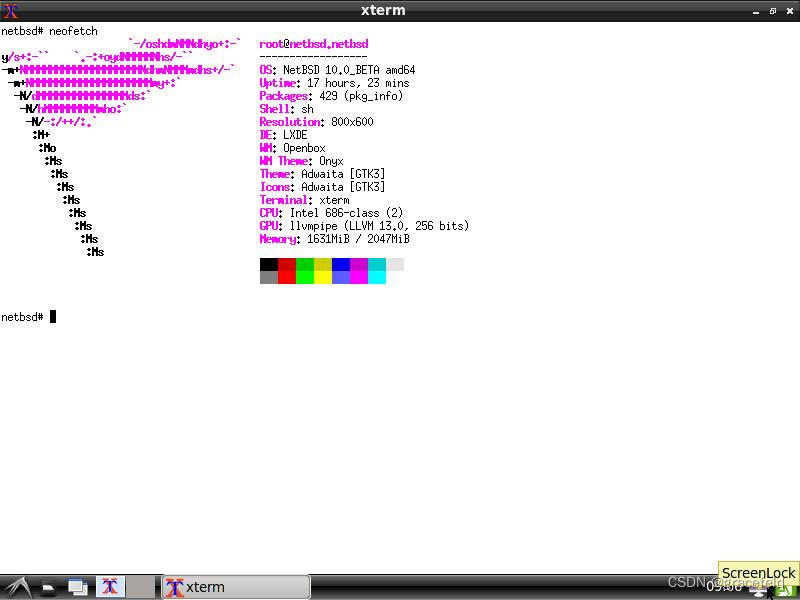Click the 'LXDE' desktop environment value

[295, 135]
